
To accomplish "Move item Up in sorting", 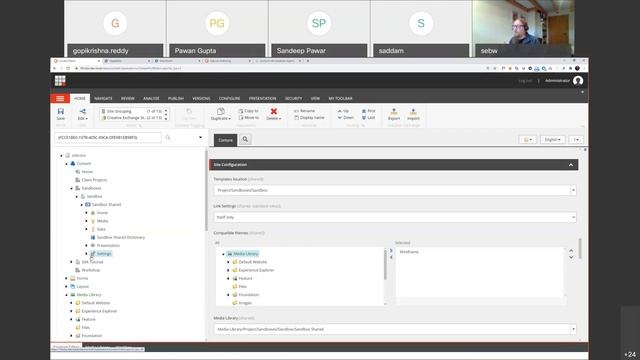I will pos(343,111).
